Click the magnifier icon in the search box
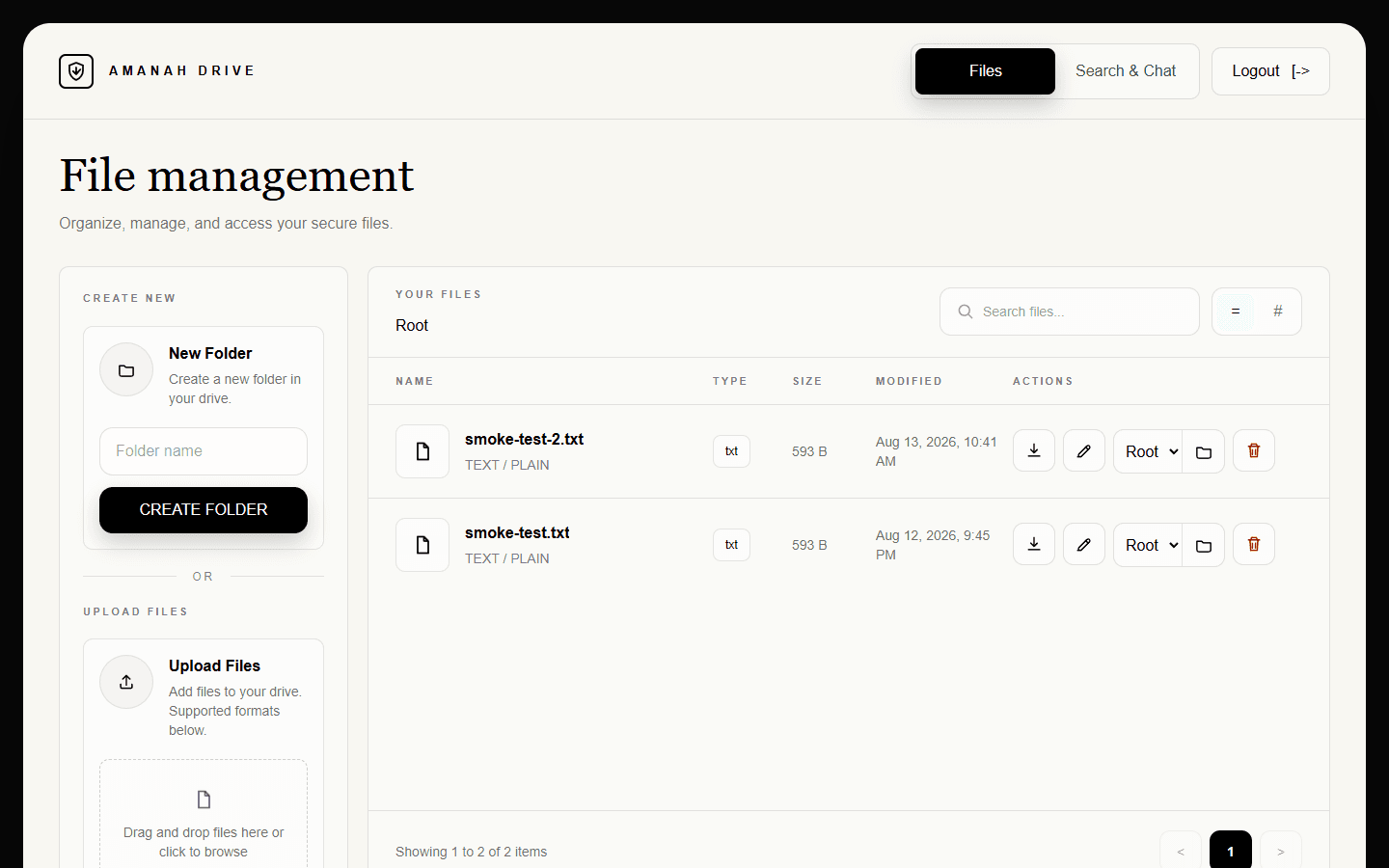This screenshot has width=1389, height=868. tap(965, 312)
